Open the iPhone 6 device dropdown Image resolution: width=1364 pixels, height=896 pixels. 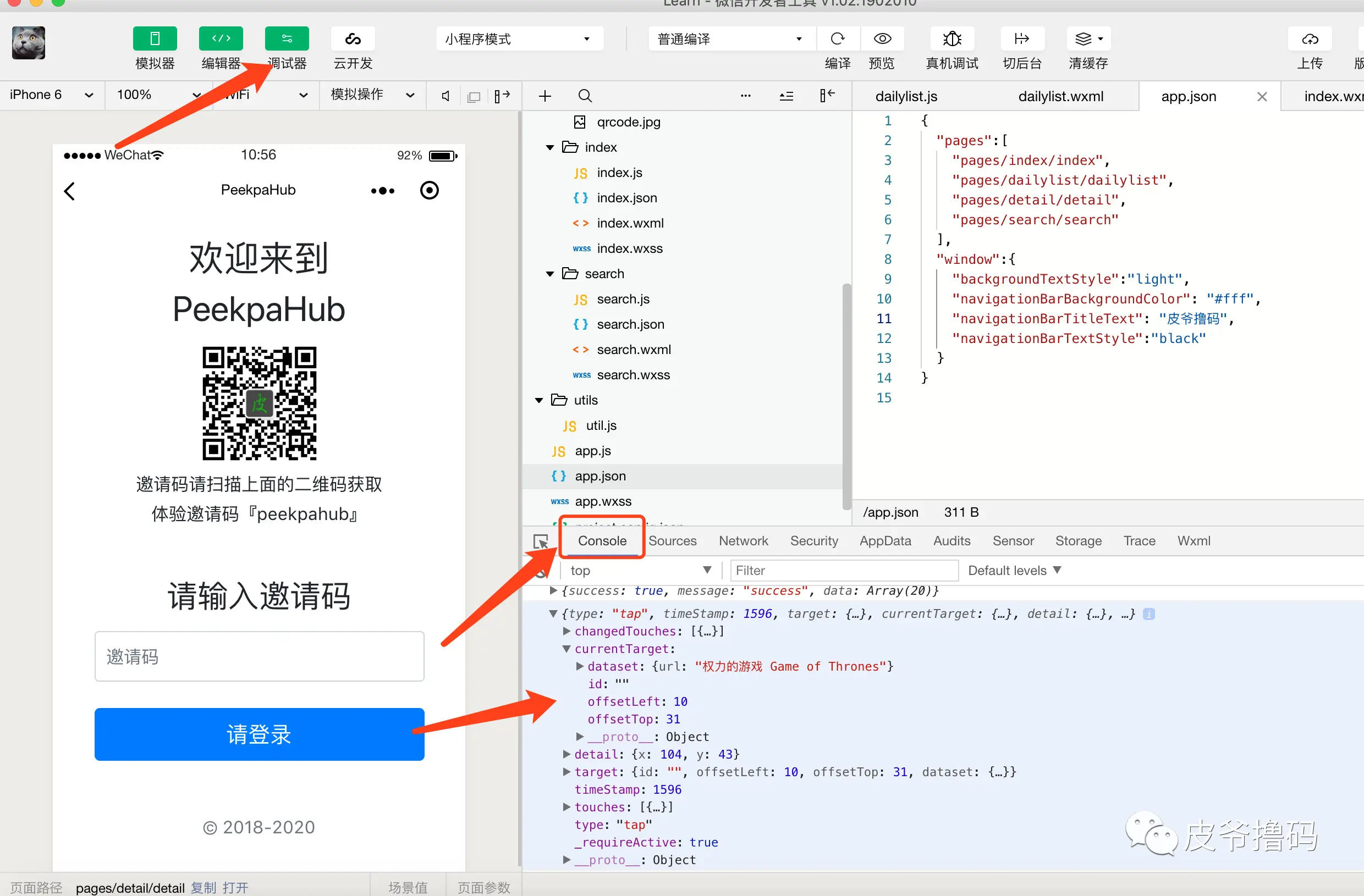tap(52, 95)
